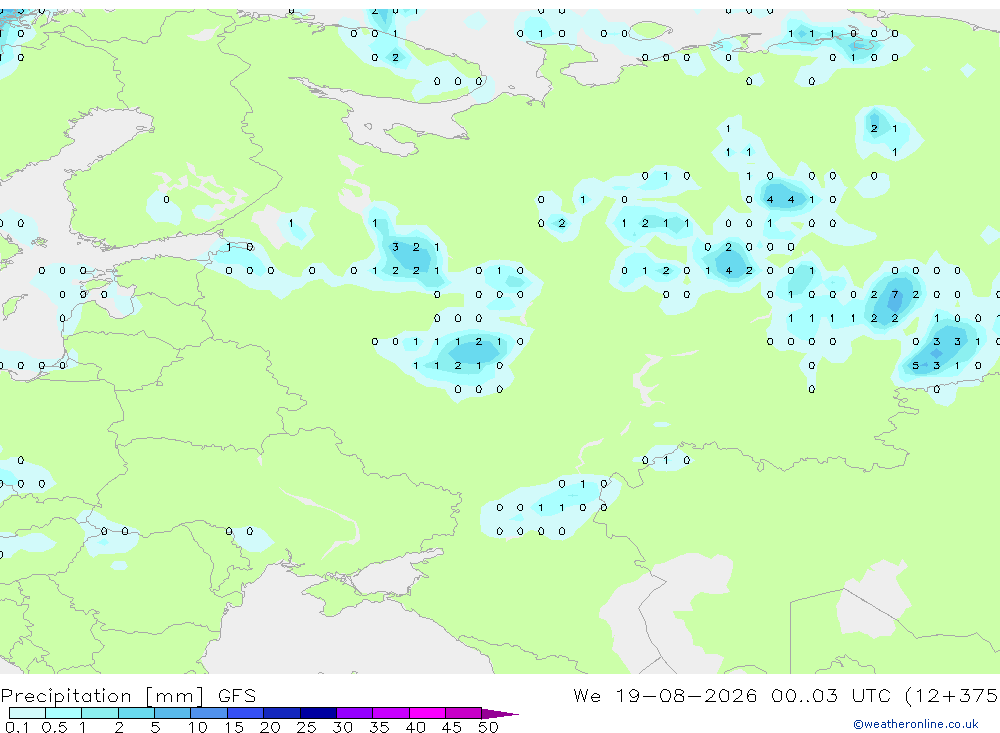This screenshot has height=733, width=1000.
Task: Choose the 30–35 mm purple legend swatch
Action: click(355, 713)
